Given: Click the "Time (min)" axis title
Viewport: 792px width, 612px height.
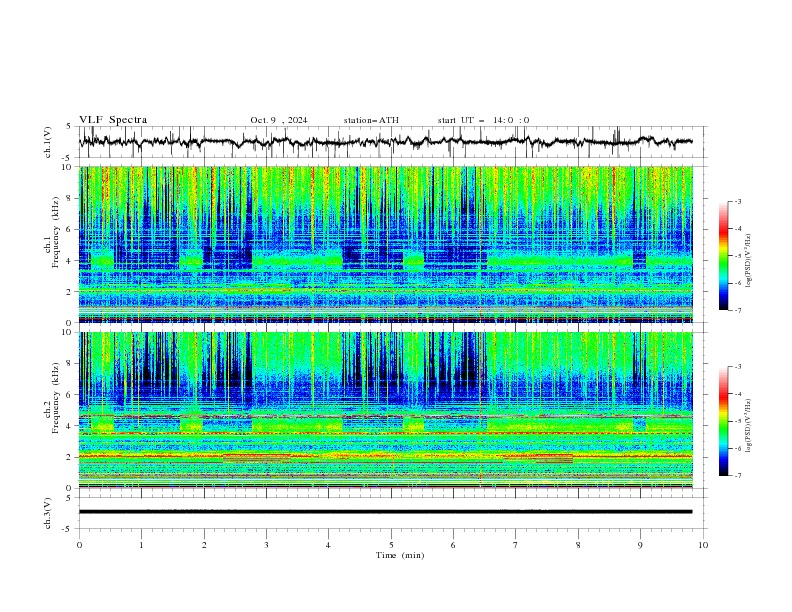Looking at the screenshot, I should click(x=400, y=555).
